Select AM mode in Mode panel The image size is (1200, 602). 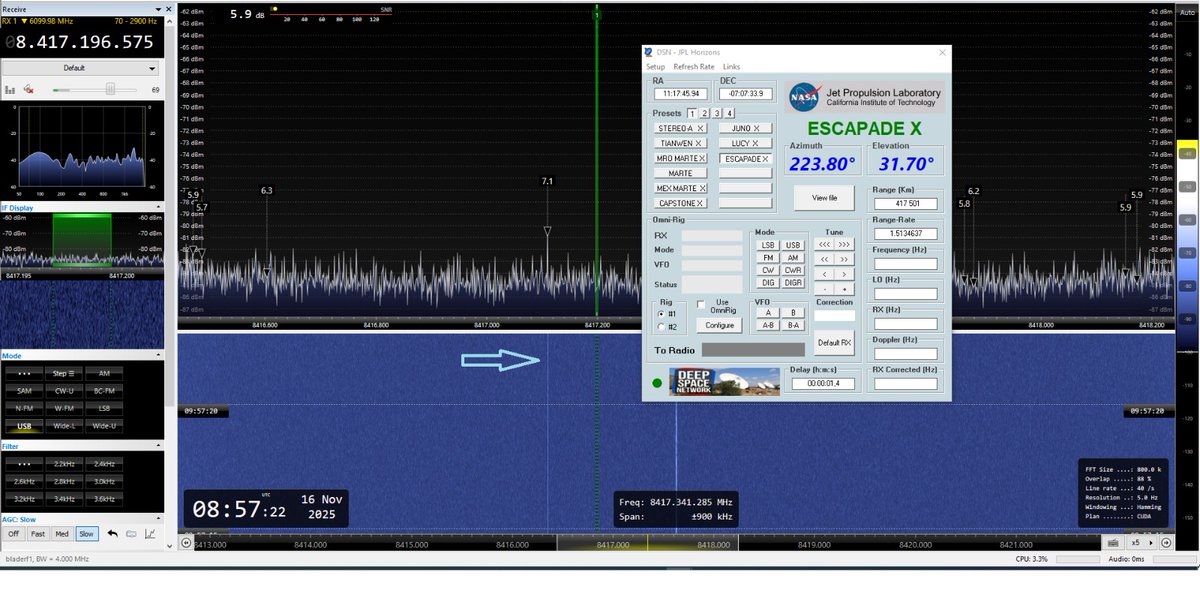click(104, 373)
